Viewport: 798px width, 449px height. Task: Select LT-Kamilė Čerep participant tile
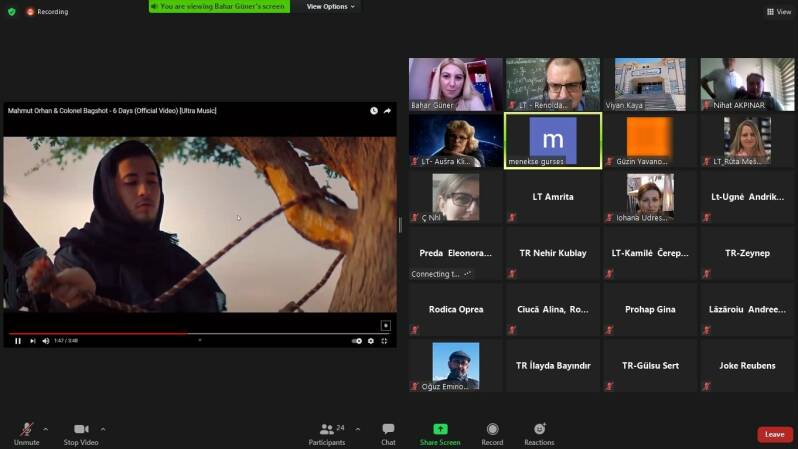[x=650, y=253]
